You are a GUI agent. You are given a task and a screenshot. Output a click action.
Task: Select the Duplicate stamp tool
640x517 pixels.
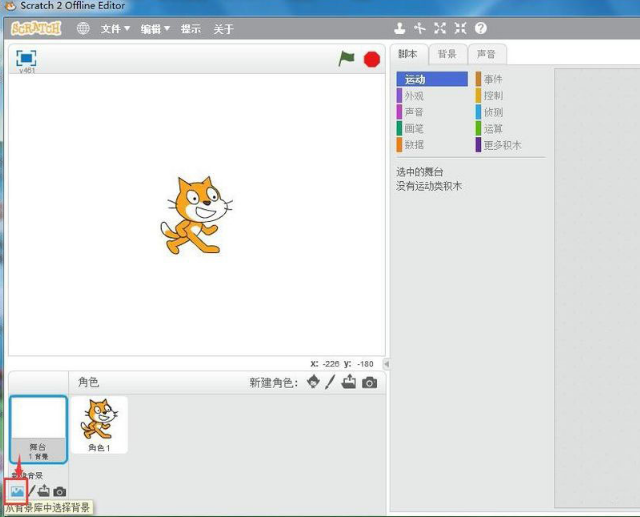(400, 28)
